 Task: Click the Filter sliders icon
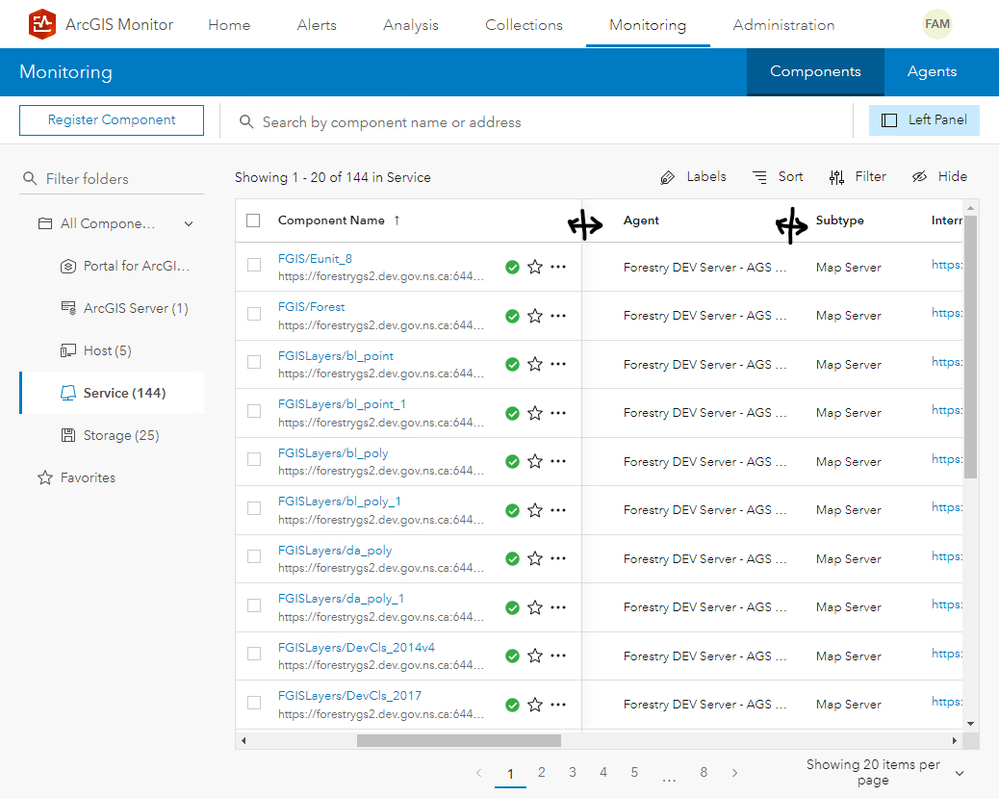coord(837,177)
